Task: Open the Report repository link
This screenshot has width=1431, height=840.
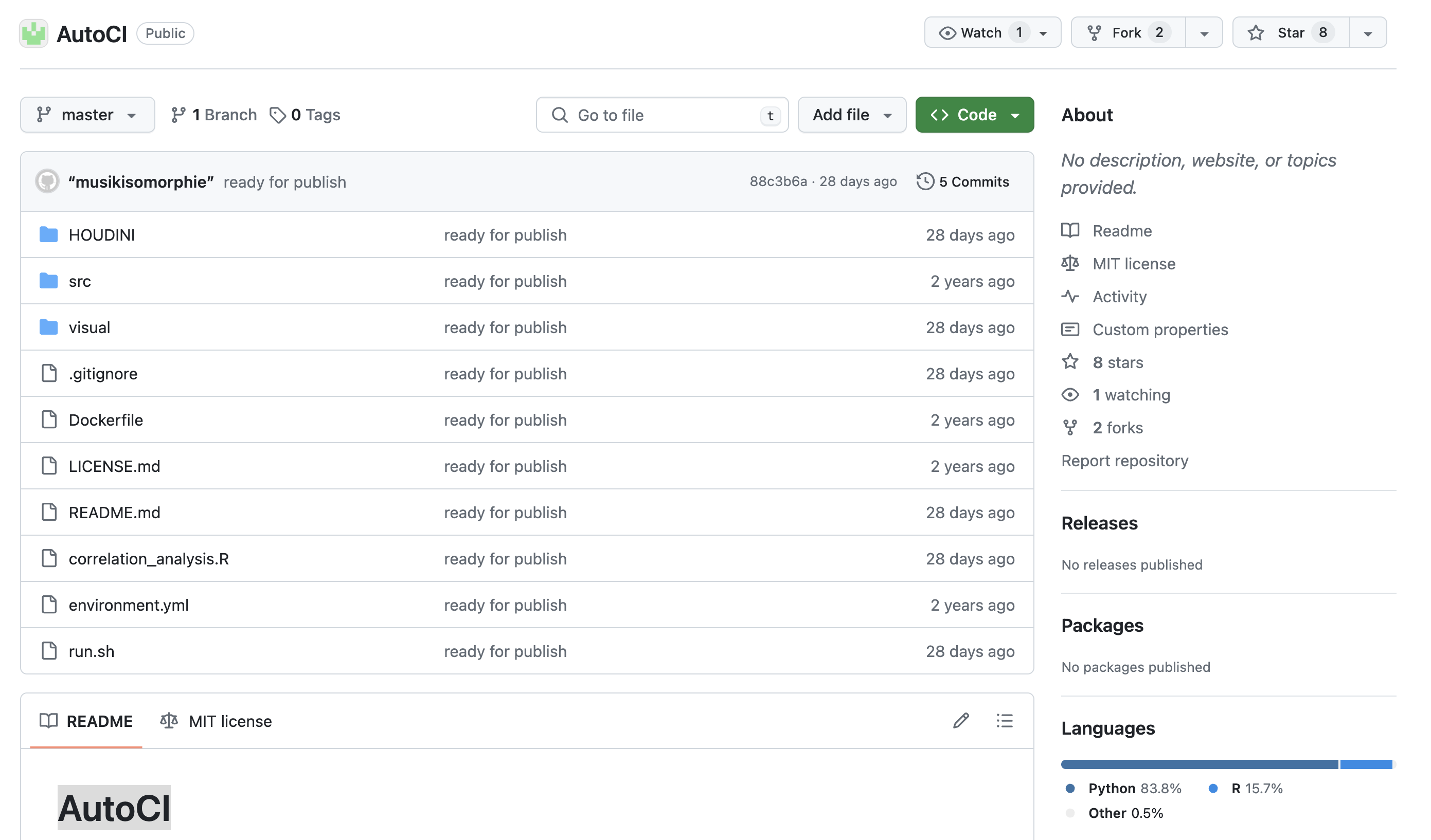Action: coord(1124,460)
